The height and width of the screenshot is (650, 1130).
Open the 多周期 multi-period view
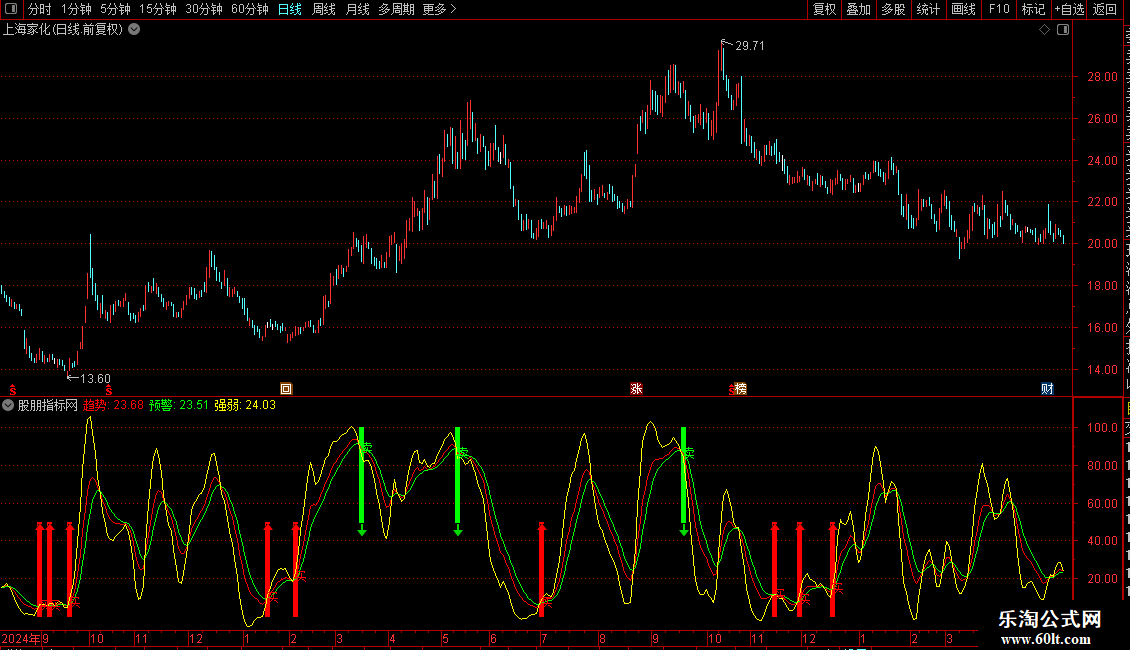396,9
